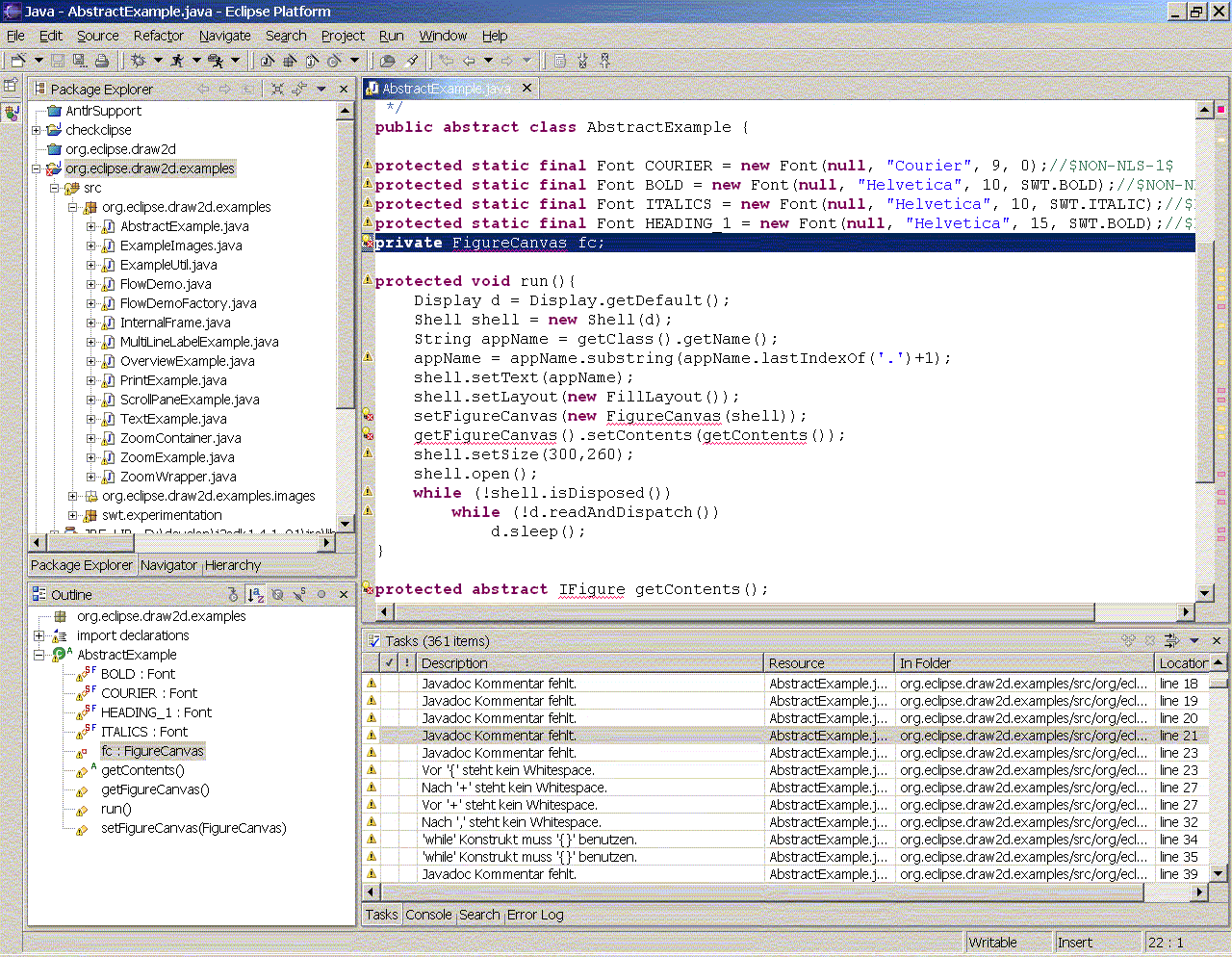The height and width of the screenshot is (957, 1232).
Task: Expand the checkclipse project node
Action: pyautogui.click(x=37, y=130)
